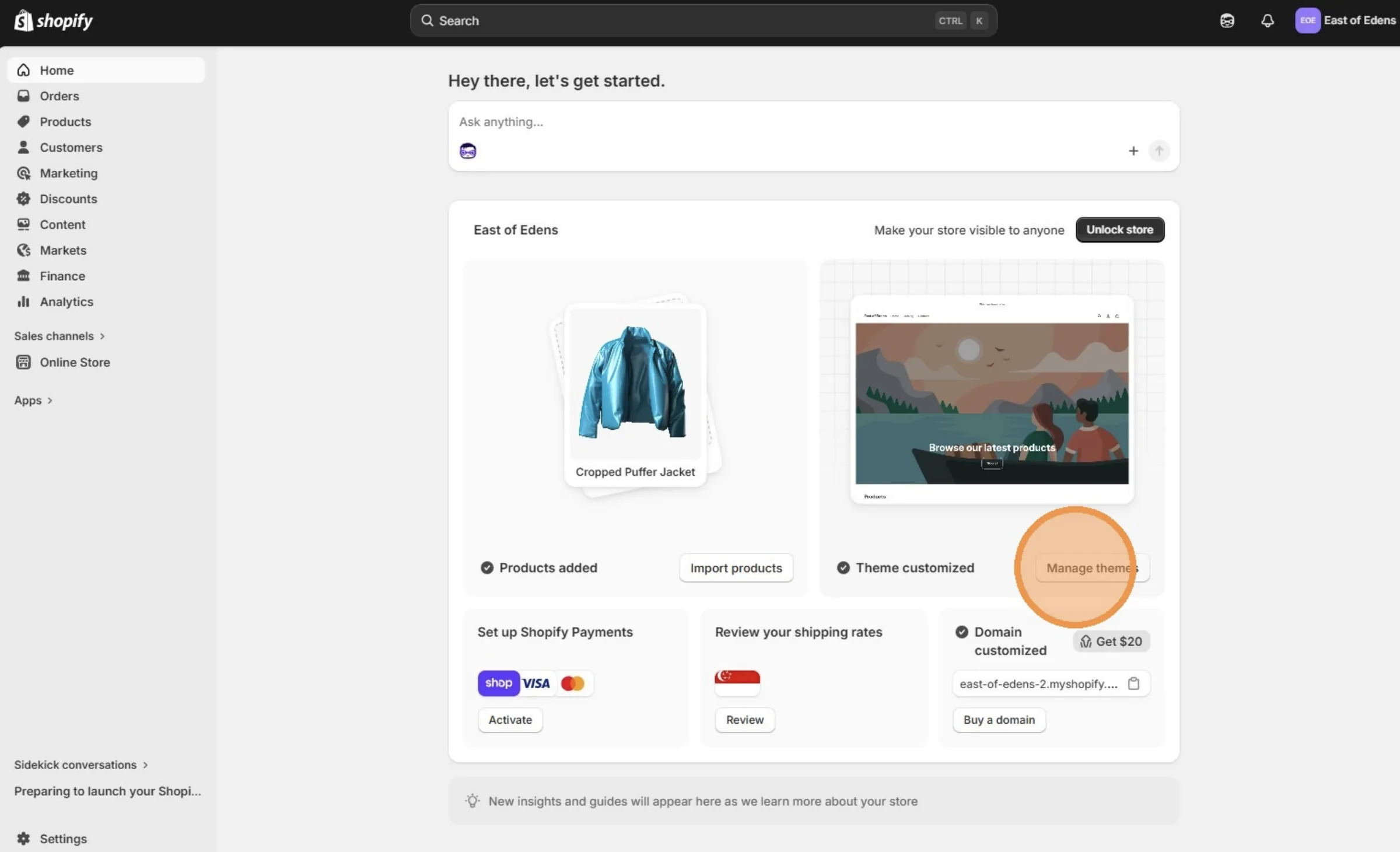Image resolution: width=1400 pixels, height=852 pixels.
Task: Open Marketing in the sidebar
Action: coord(106,173)
